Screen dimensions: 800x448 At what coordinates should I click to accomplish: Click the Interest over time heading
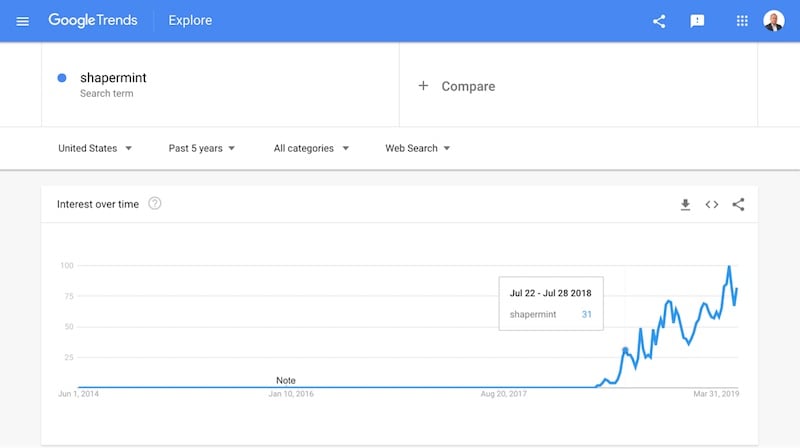click(98, 204)
